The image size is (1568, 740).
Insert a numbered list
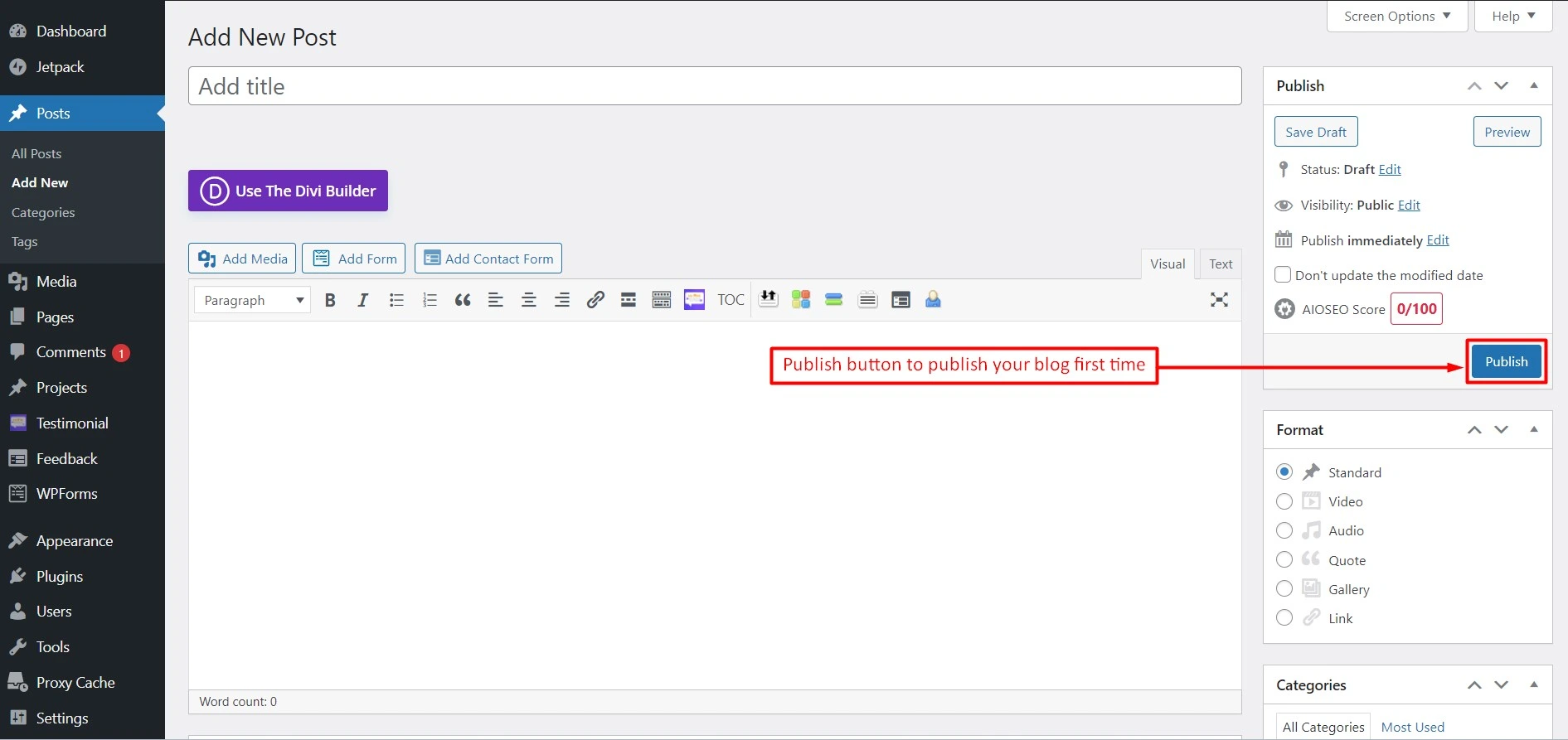tap(430, 300)
